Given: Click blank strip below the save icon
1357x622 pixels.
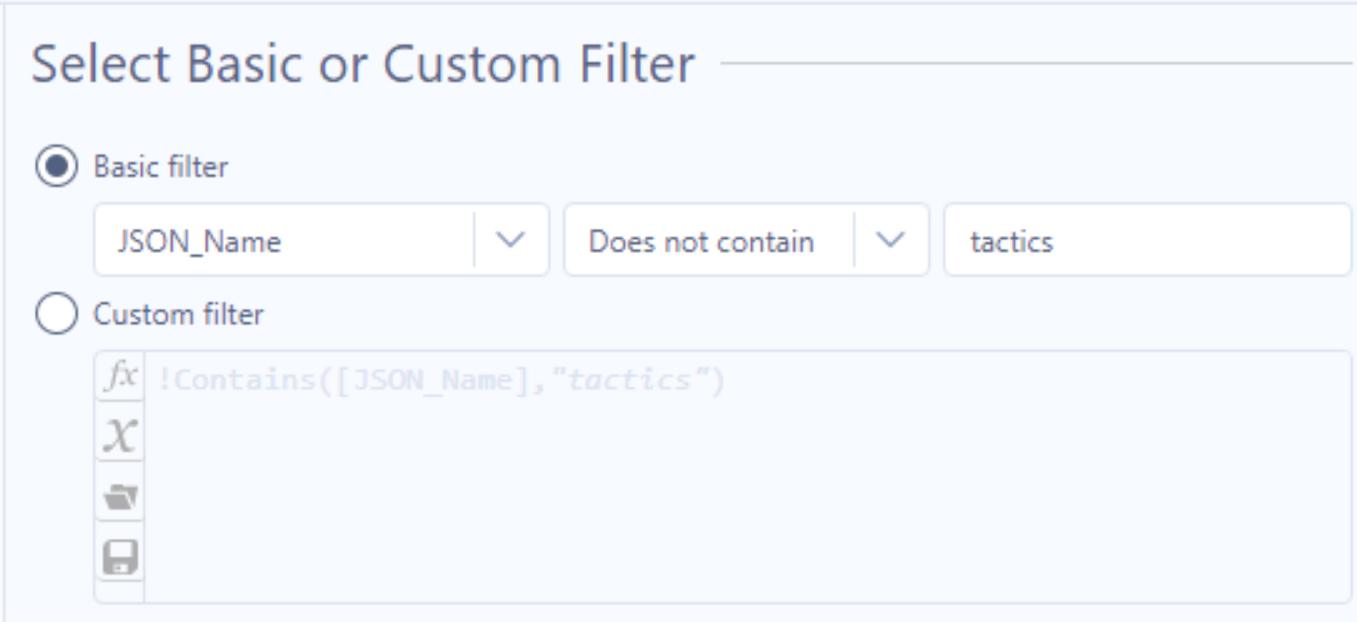Looking at the screenshot, I should pyautogui.click(x=120, y=591).
